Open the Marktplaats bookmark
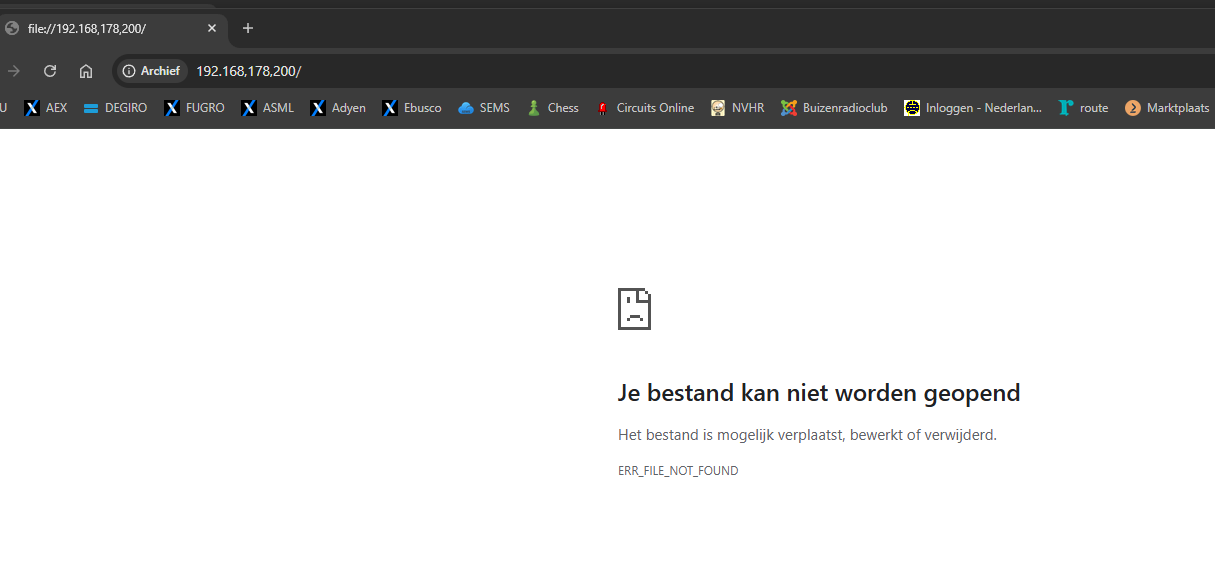Viewport: 1215px width, 570px height. [x=1167, y=108]
